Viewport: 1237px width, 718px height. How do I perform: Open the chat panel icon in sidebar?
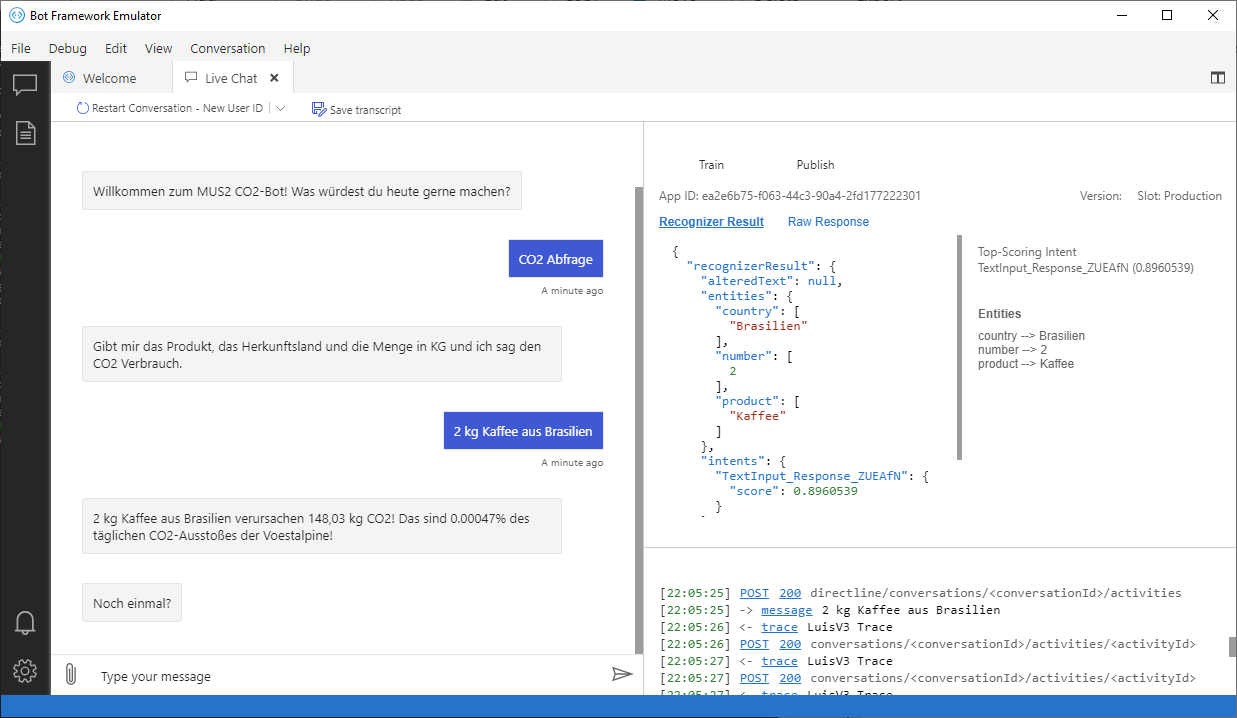25,85
